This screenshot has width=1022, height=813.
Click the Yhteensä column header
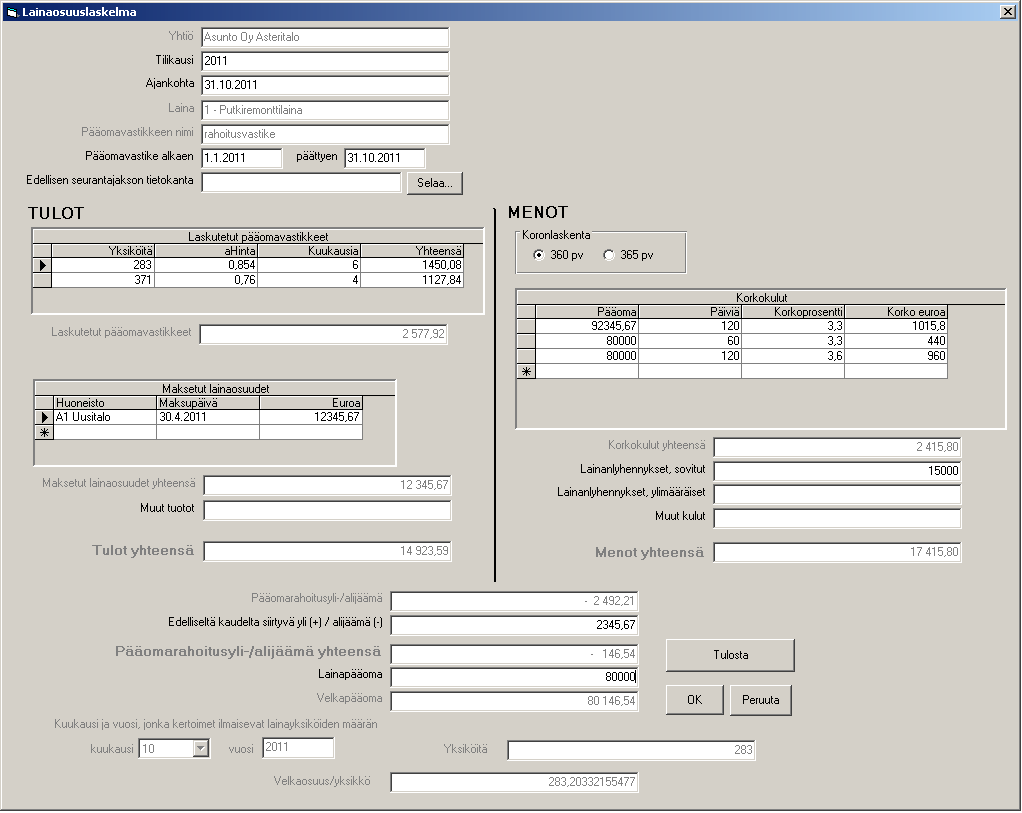[x=412, y=251]
